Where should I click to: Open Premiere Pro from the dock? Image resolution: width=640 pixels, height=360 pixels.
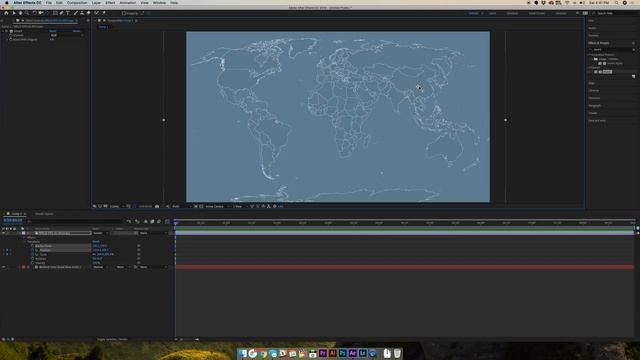click(323, 353)
